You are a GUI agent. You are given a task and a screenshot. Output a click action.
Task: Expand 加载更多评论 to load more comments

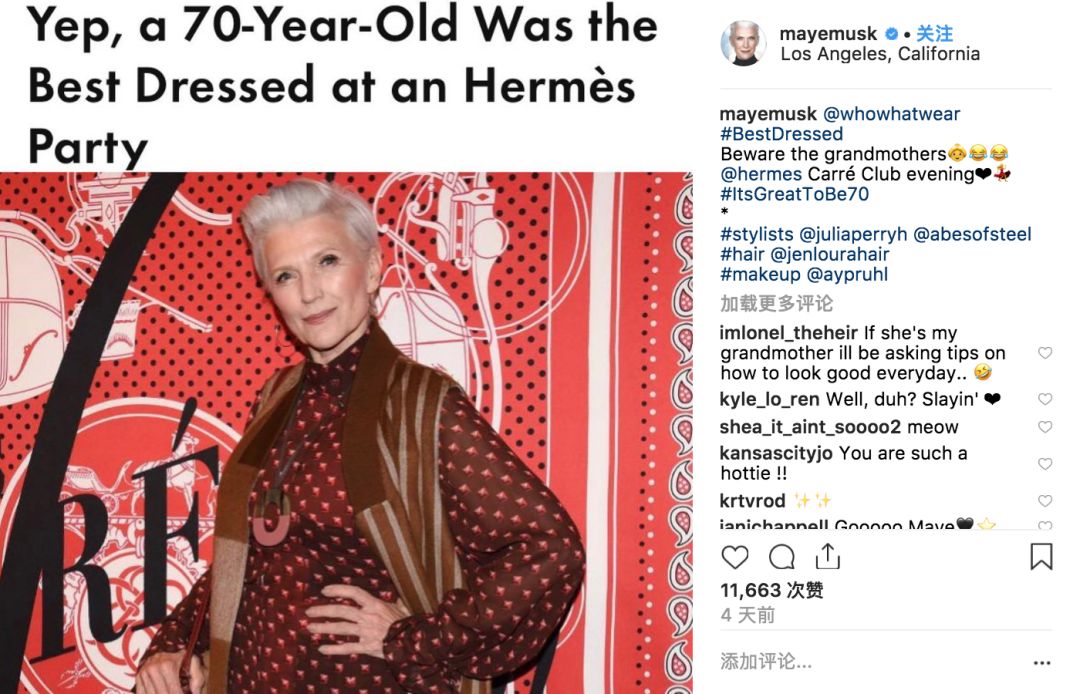tap(776, 303)
